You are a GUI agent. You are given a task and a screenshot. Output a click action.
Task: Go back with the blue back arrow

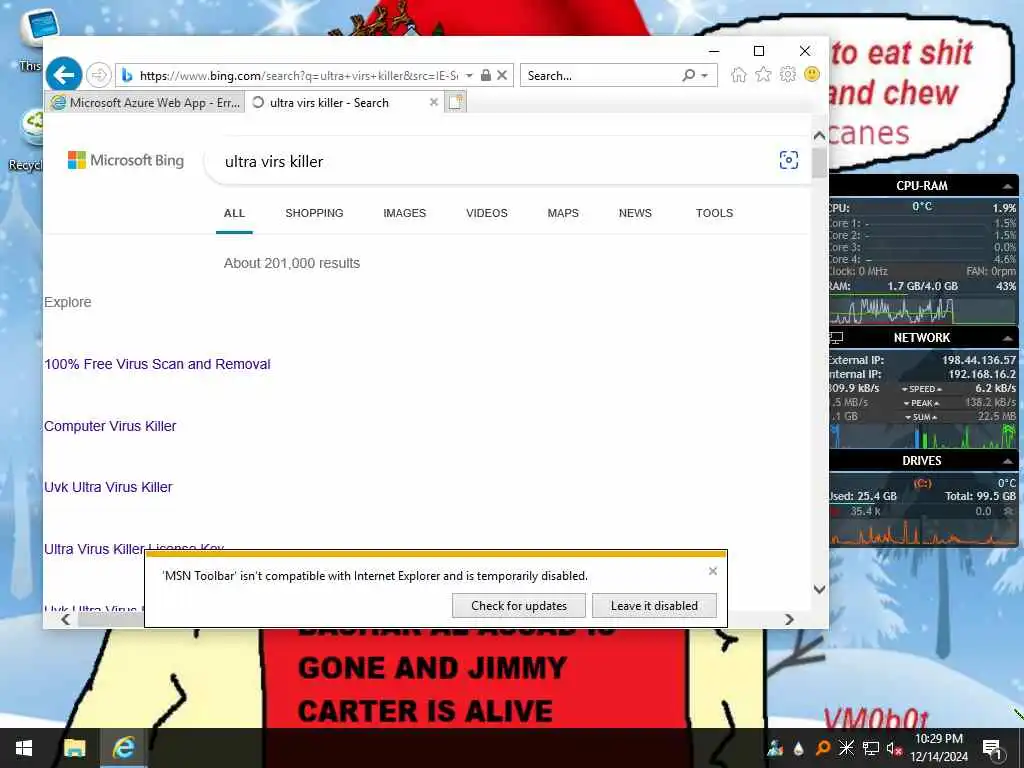pyautogui.click(x=64, y=75)
